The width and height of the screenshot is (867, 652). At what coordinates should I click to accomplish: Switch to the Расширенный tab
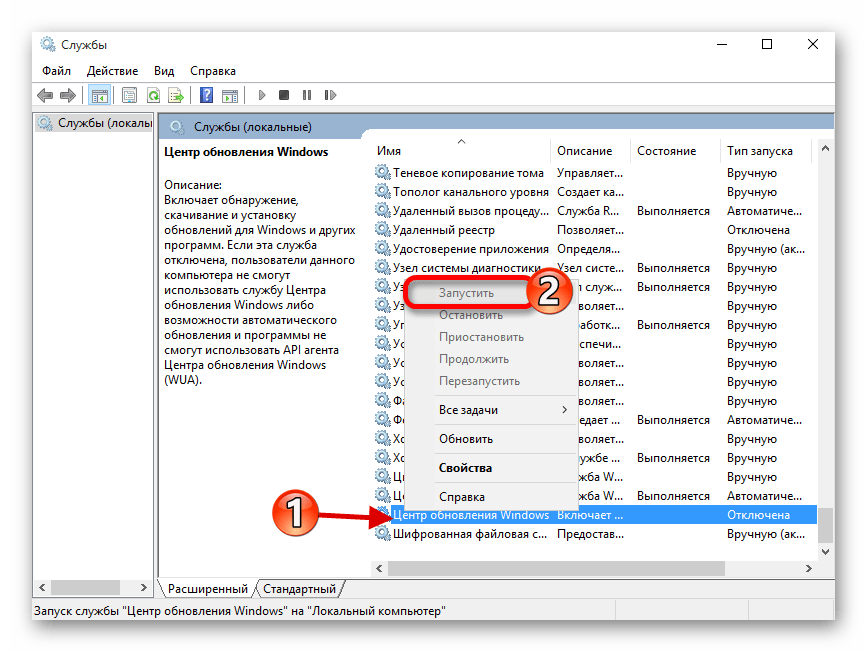tap(207, 589)
